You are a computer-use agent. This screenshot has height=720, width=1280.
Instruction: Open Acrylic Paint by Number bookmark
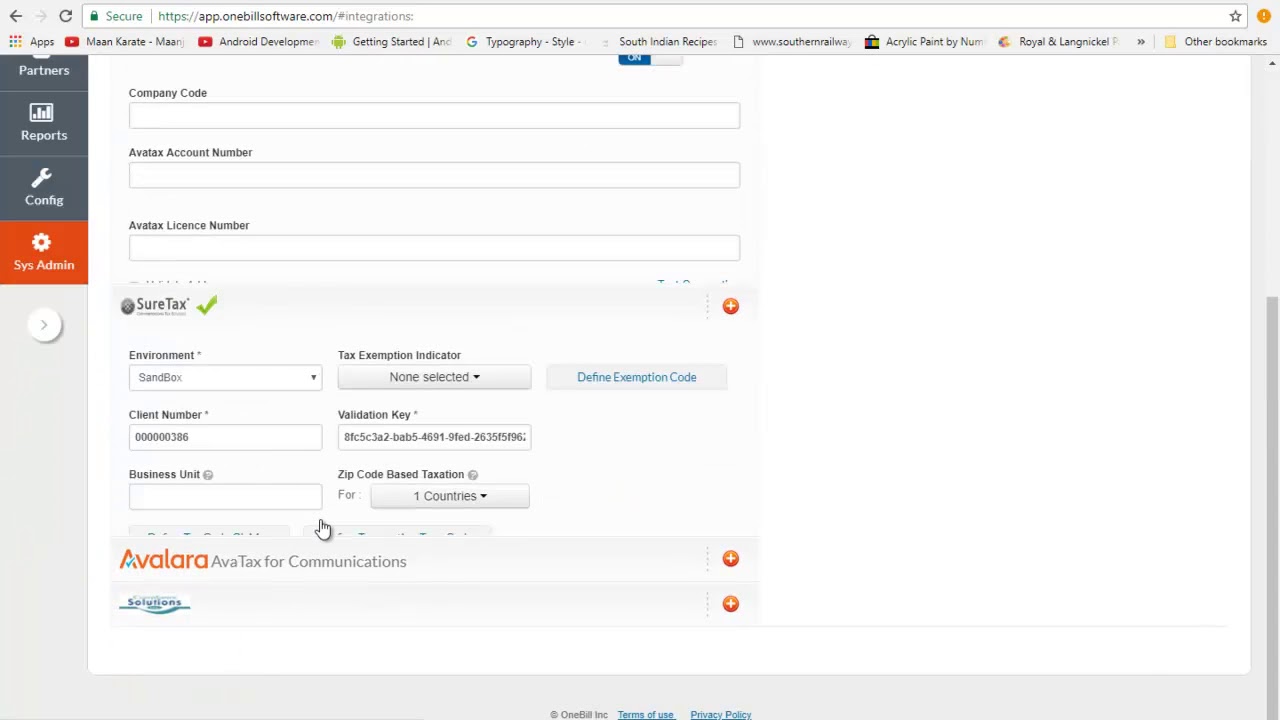[925, 42]
